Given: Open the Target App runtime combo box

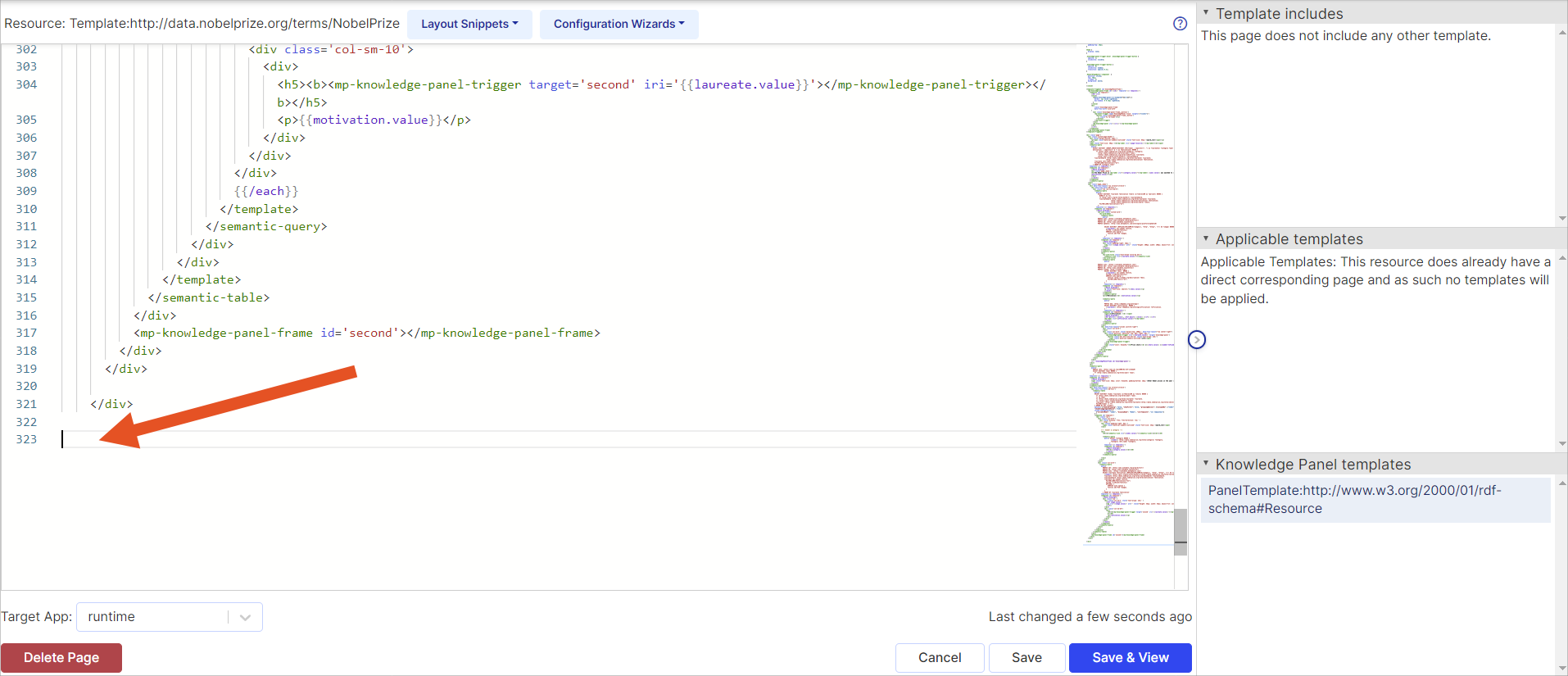Looking at the screenshot, I should (170, 617).
